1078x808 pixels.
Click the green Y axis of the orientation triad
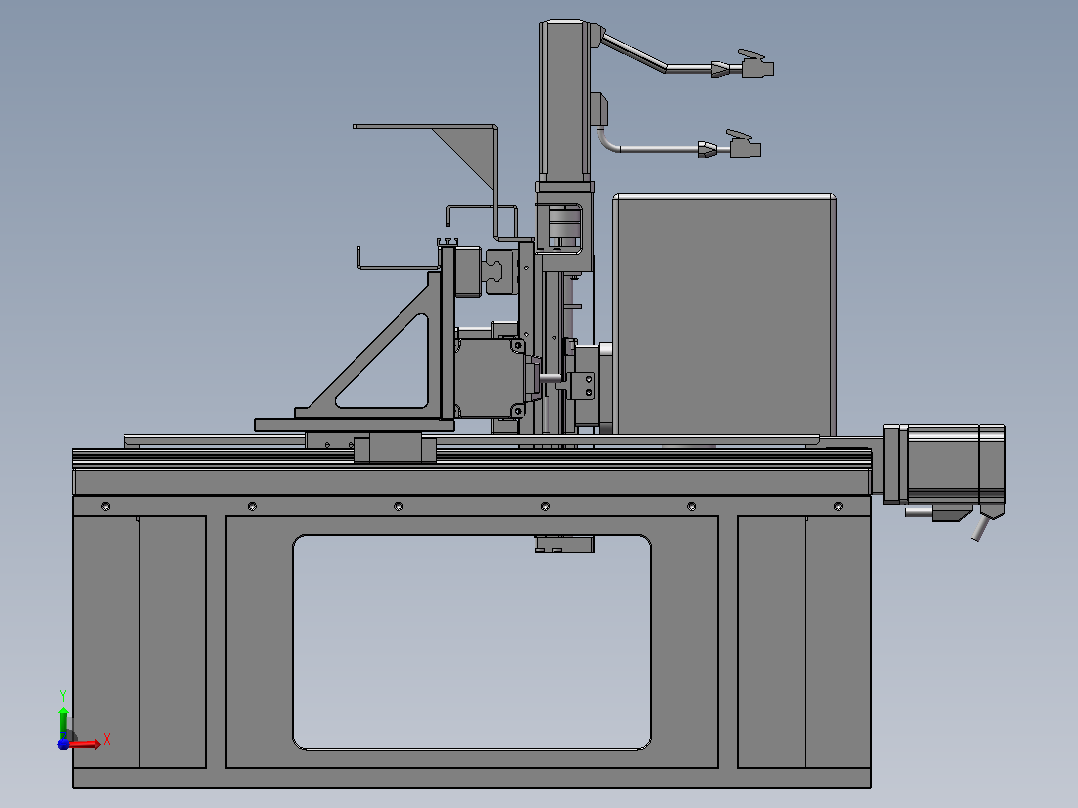point(63,723)
